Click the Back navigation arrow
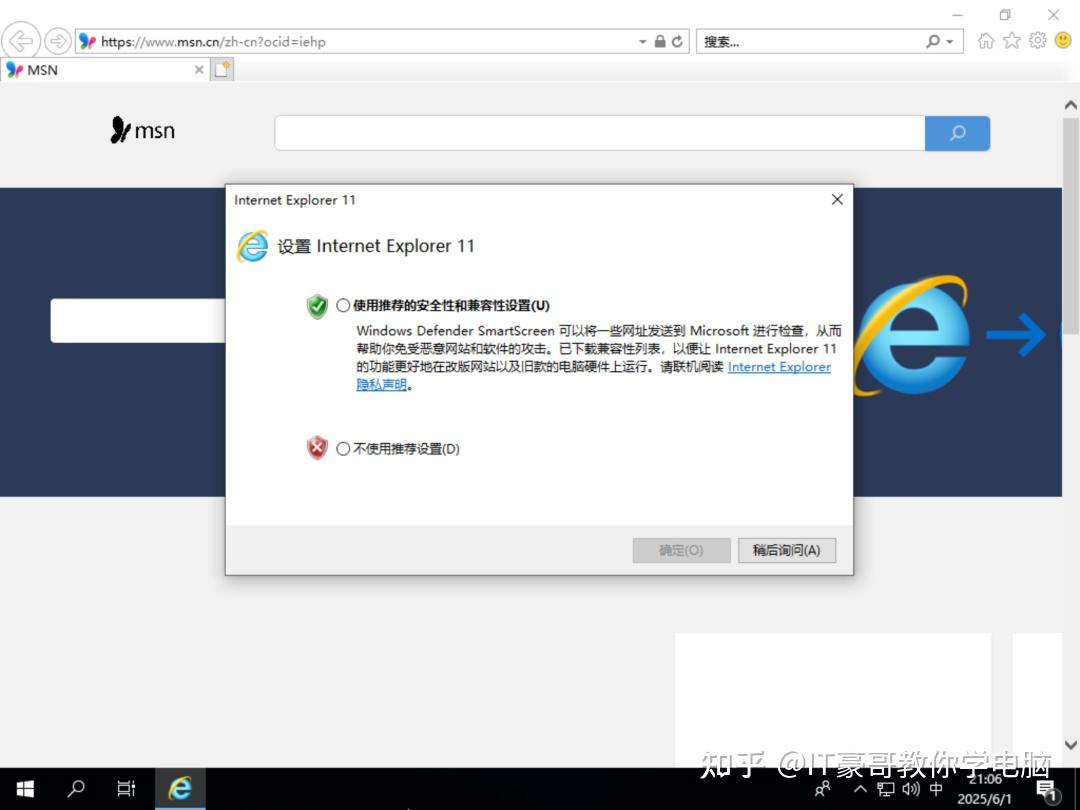This screenshot has width=1080, height=810. pyautogui.click(x=20, y=40)
